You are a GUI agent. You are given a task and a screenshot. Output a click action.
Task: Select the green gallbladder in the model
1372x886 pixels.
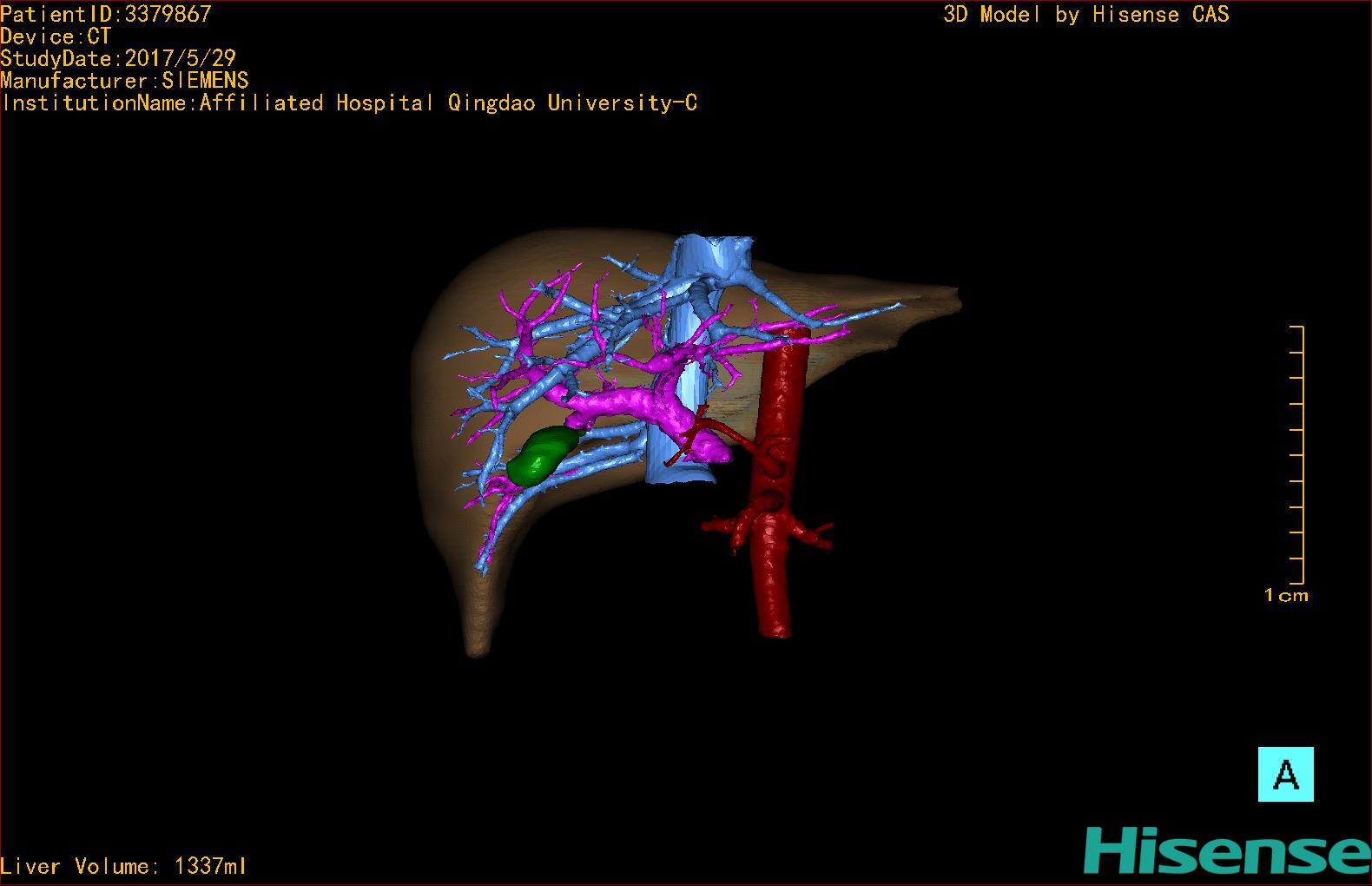pyautogui.click(x=543, y=456)
